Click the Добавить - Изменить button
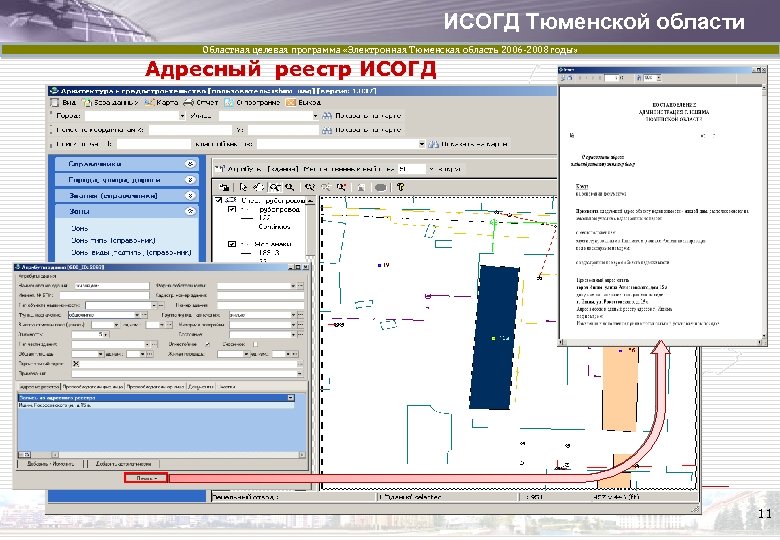 pyautogui.click(x=50, y=463)
